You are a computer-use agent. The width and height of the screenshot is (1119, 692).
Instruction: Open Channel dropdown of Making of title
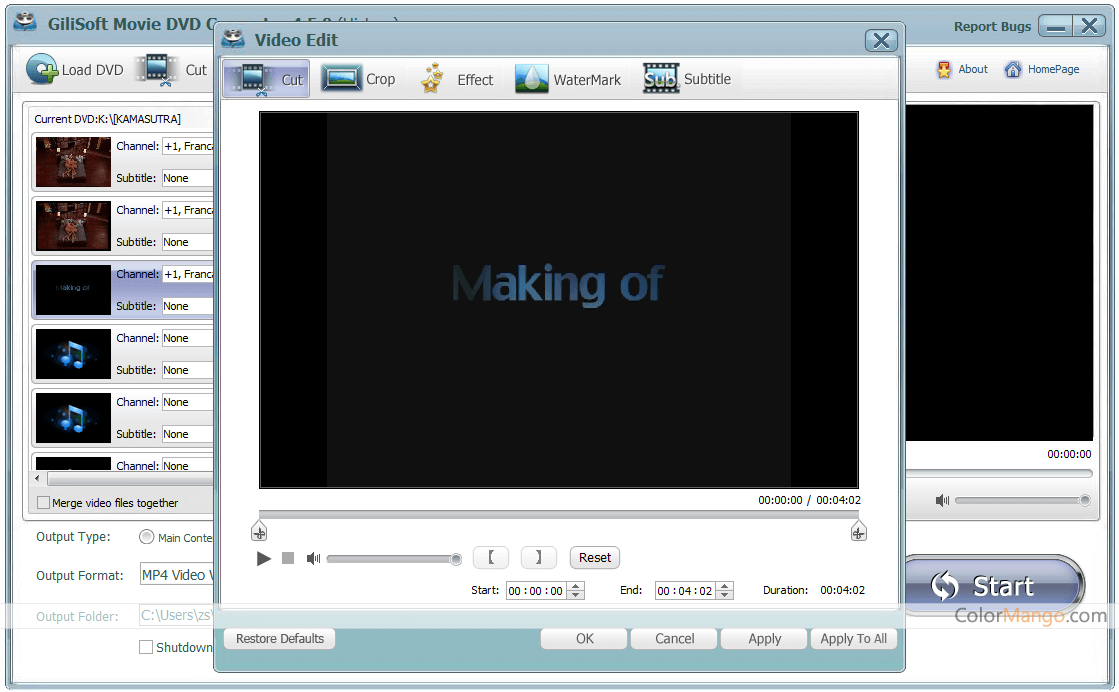click(188, 274)
